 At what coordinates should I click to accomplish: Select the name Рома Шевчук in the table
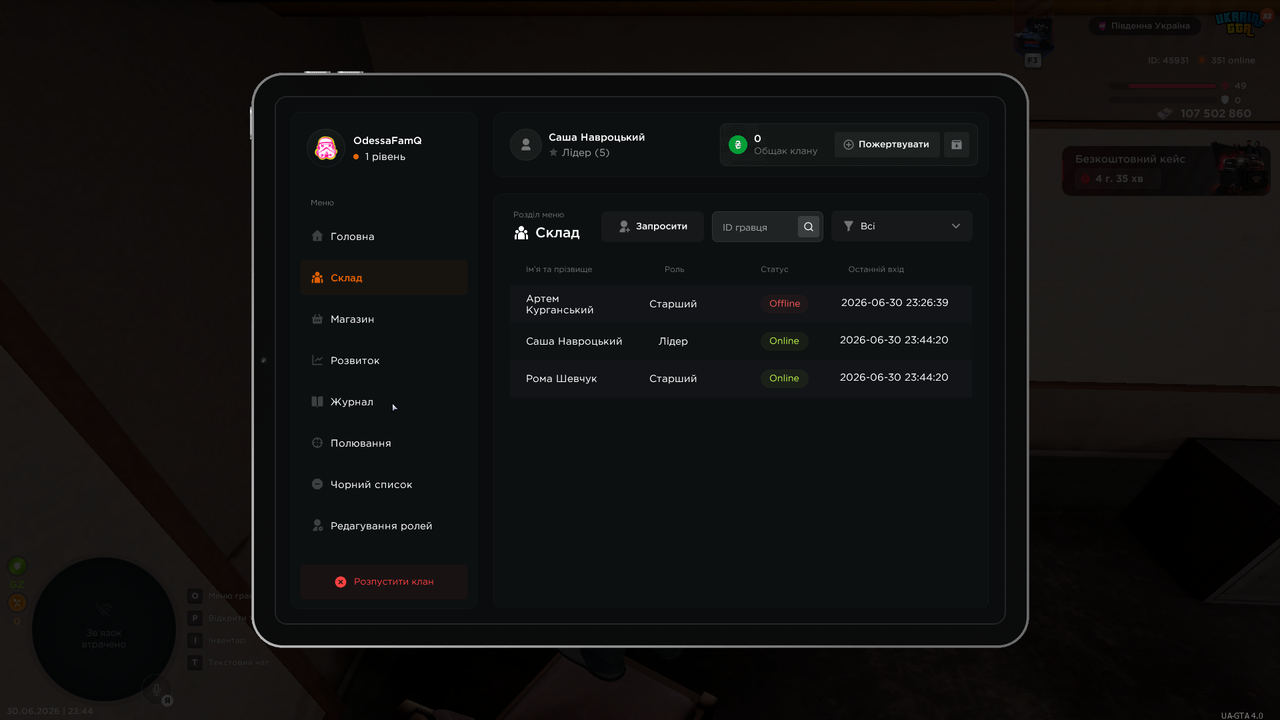pyautogui.click(x=561, y=379)
